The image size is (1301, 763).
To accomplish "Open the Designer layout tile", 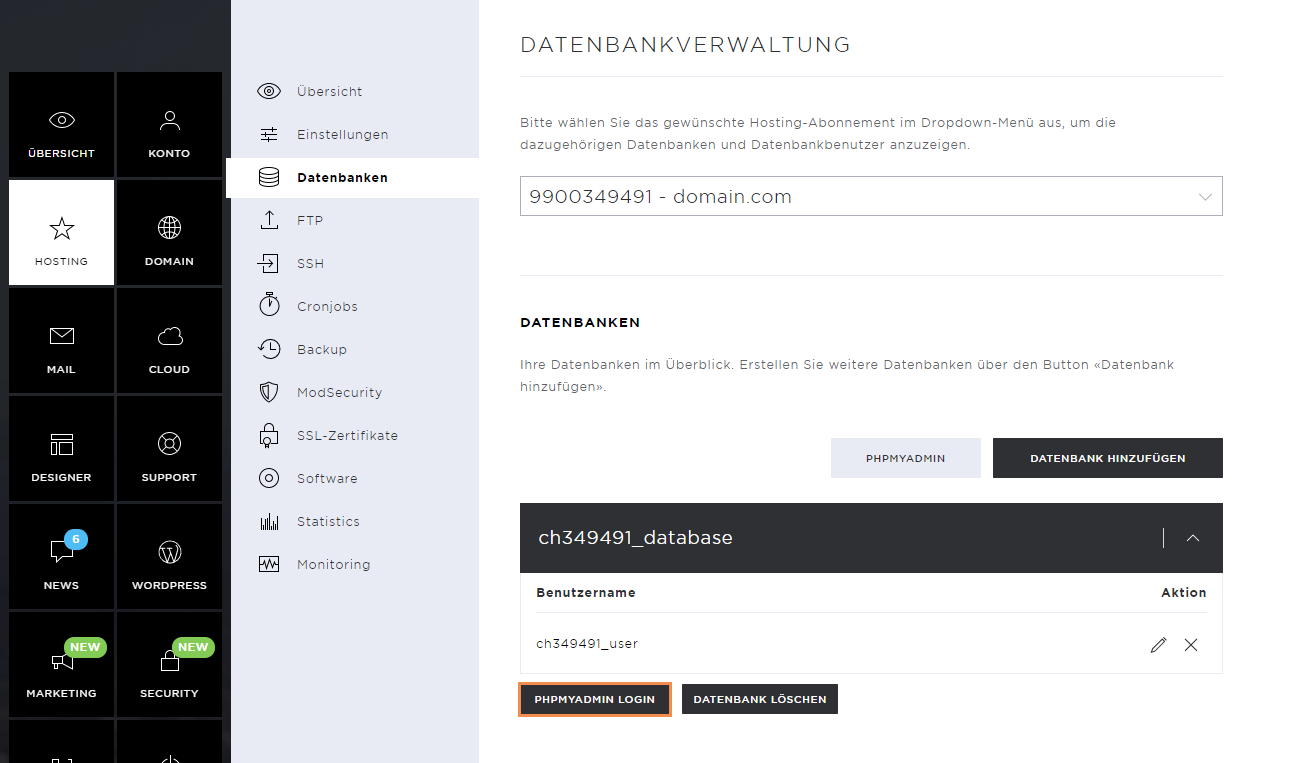I will 61,448.
